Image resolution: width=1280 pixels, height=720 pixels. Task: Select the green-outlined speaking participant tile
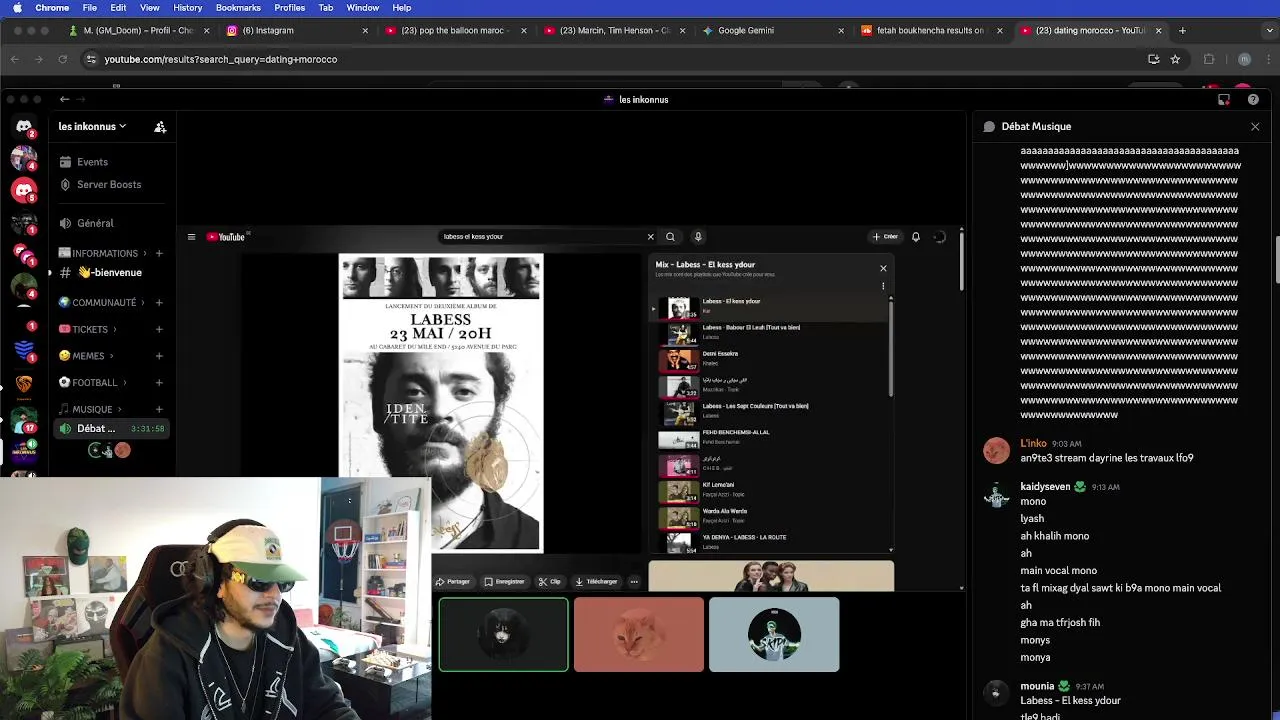[504, 634]
